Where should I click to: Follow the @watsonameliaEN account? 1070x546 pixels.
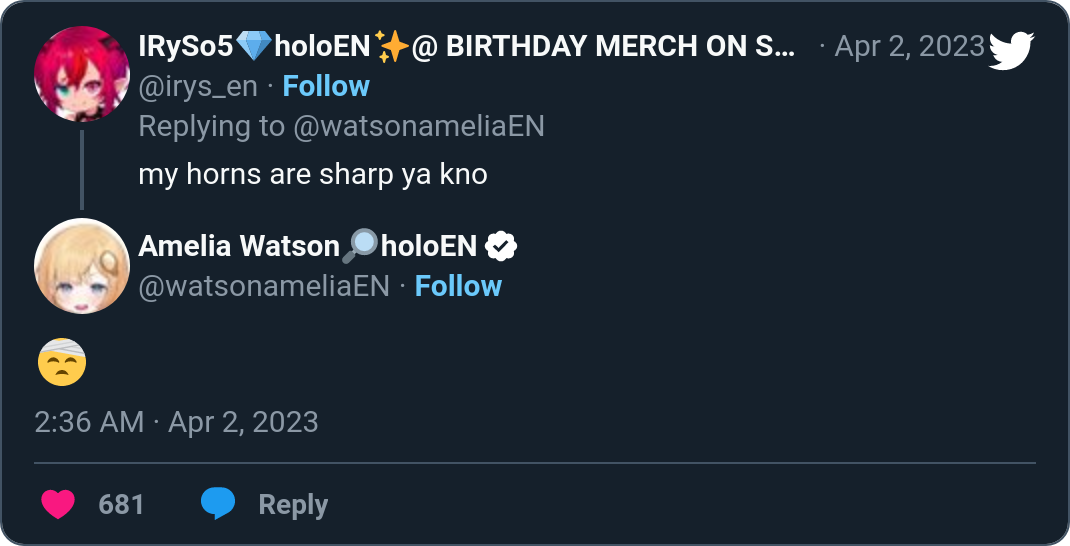[x=458, y=286]
